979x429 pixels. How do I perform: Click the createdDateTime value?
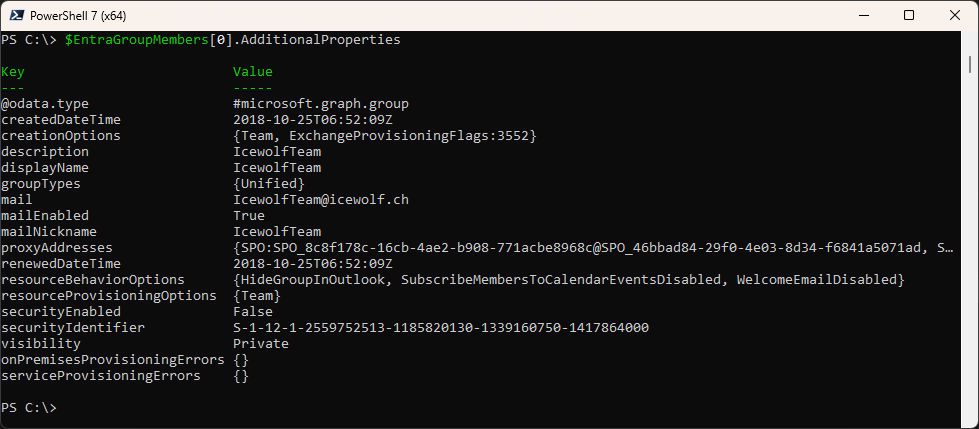pos(313,120)
